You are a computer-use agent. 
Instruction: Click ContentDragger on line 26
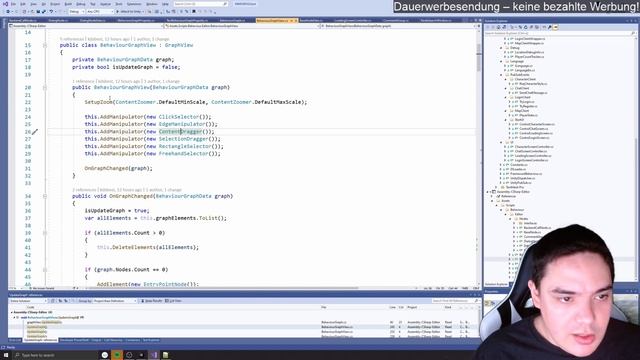180,131
